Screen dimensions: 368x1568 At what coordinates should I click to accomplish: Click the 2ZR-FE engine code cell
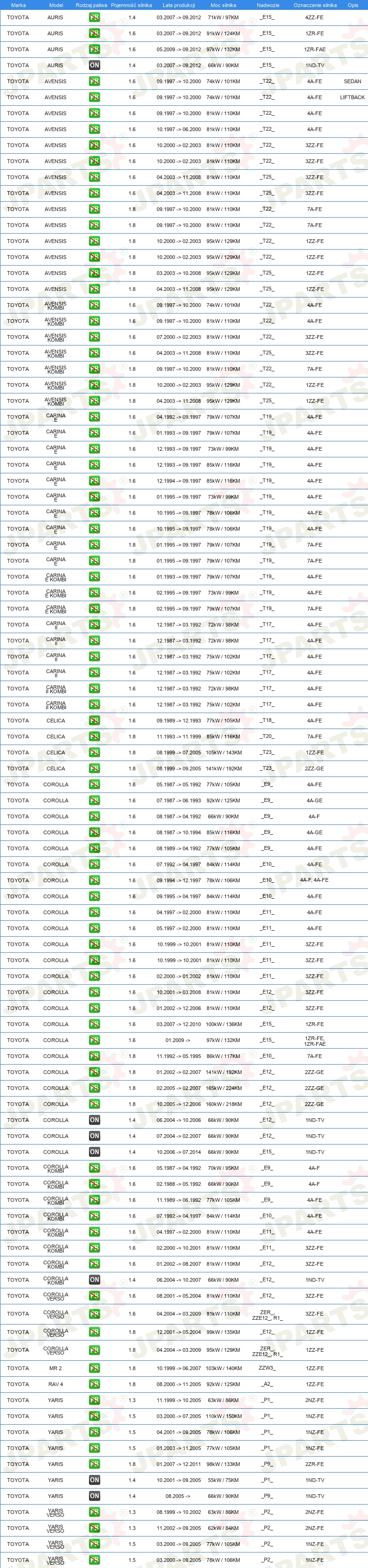(x=314, y=1464)
